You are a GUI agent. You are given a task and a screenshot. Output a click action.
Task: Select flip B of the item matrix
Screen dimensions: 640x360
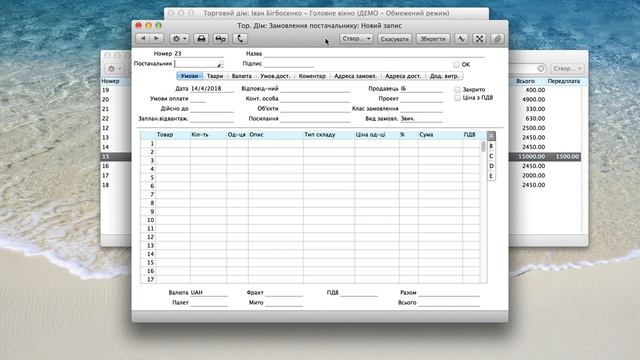[x=491, y=146]
